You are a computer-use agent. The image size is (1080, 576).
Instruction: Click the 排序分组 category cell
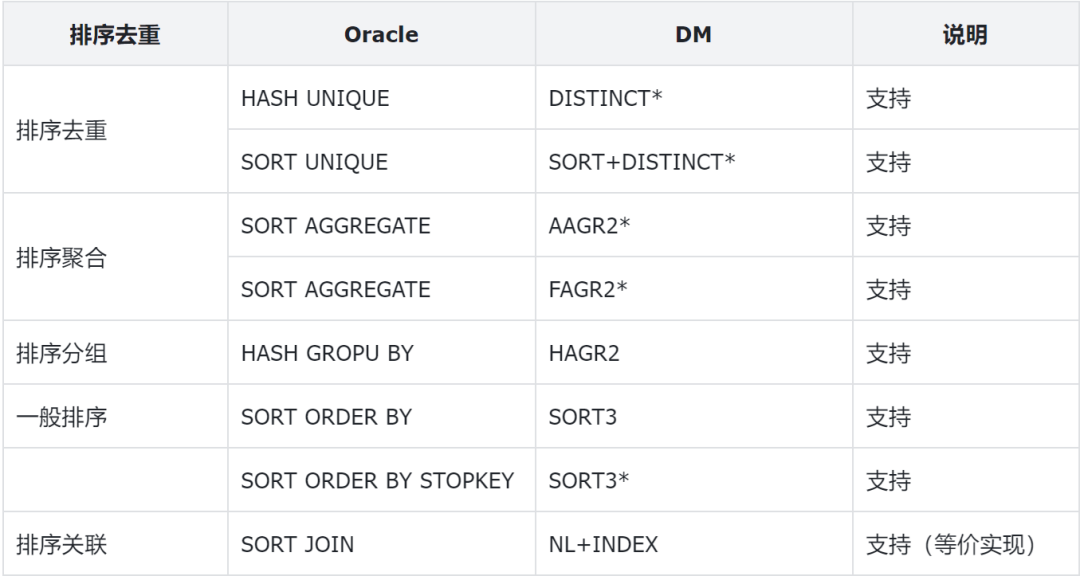(x=62, y=353)
